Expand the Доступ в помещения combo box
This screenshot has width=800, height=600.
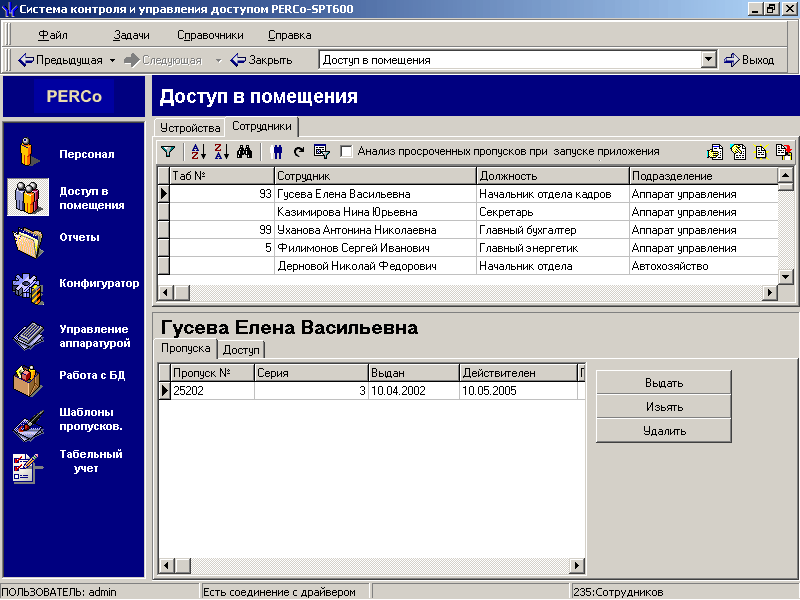tap(709, 60)
